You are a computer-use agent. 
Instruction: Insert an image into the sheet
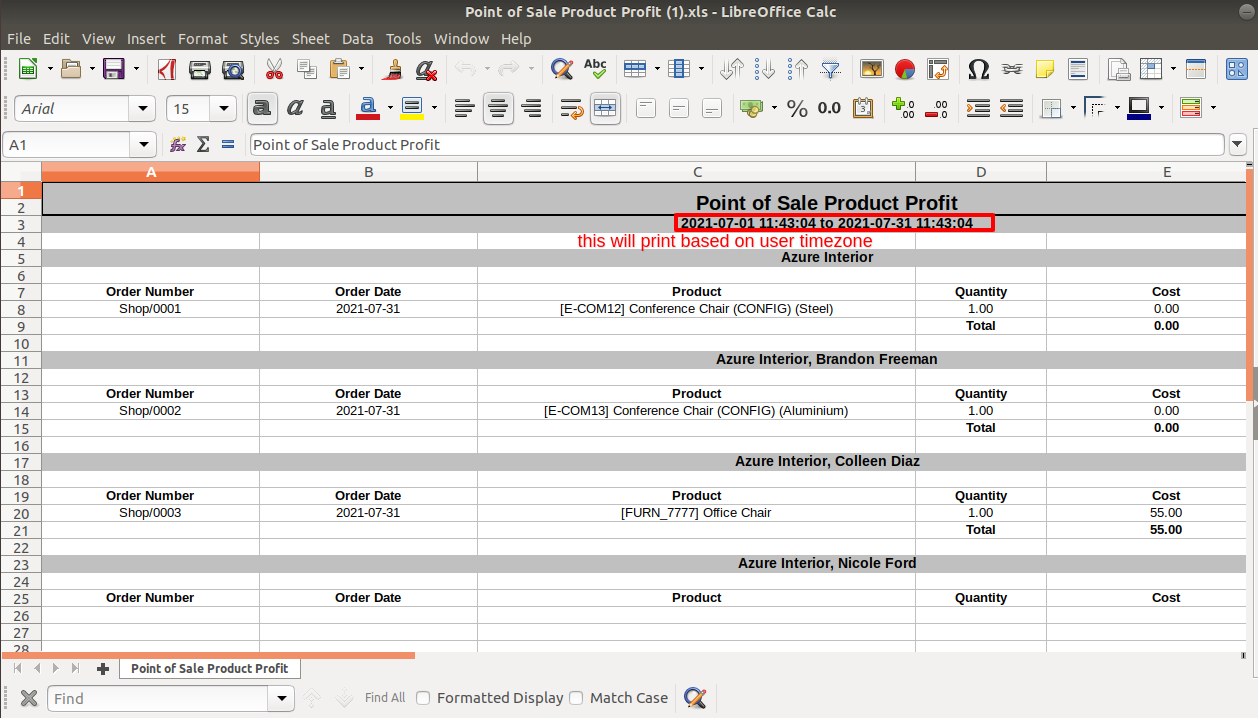tap(872, 69)
